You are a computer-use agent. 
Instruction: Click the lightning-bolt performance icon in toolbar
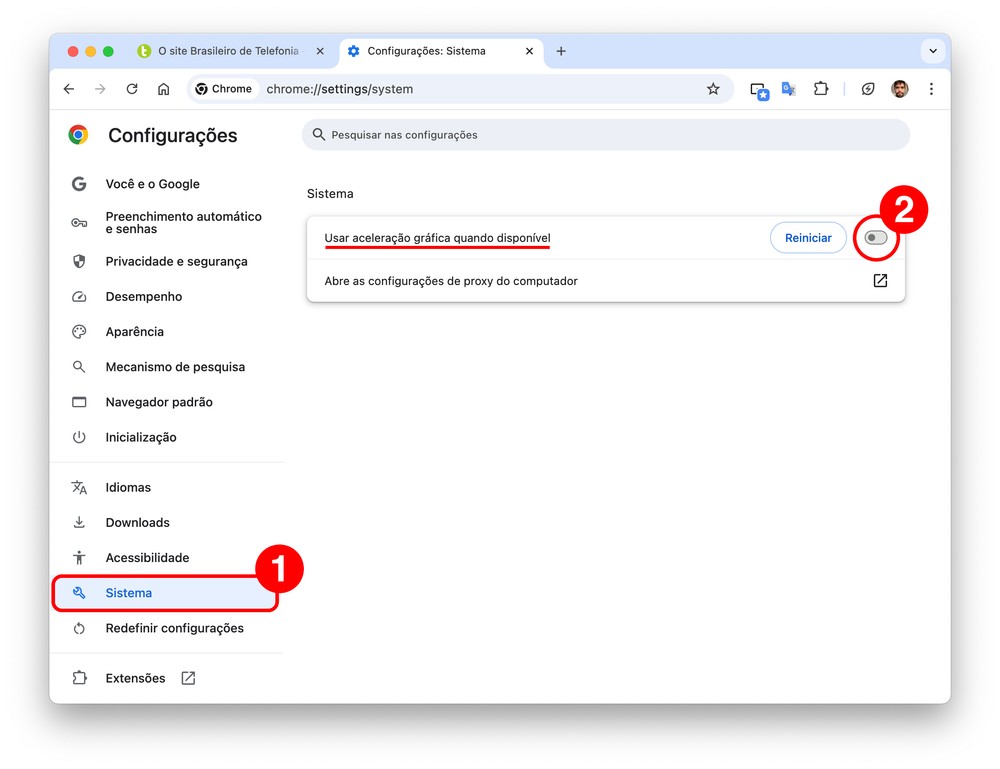(x=867, y=89)
